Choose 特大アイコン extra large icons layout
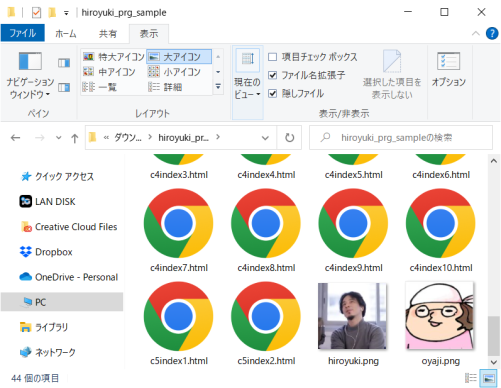 pos(113,57)
